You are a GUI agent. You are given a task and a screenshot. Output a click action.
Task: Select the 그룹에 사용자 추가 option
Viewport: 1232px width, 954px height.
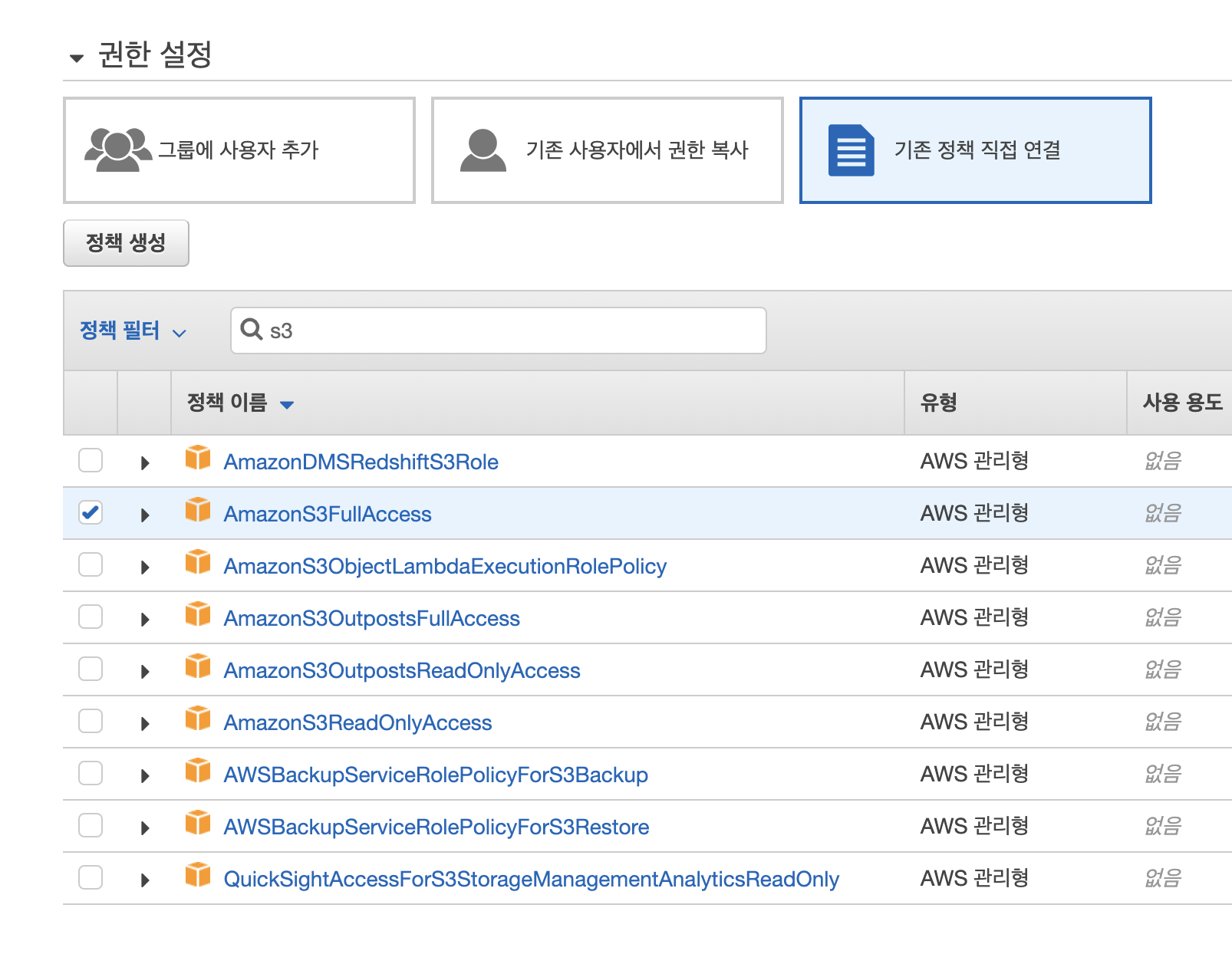(x=239, y=150)
